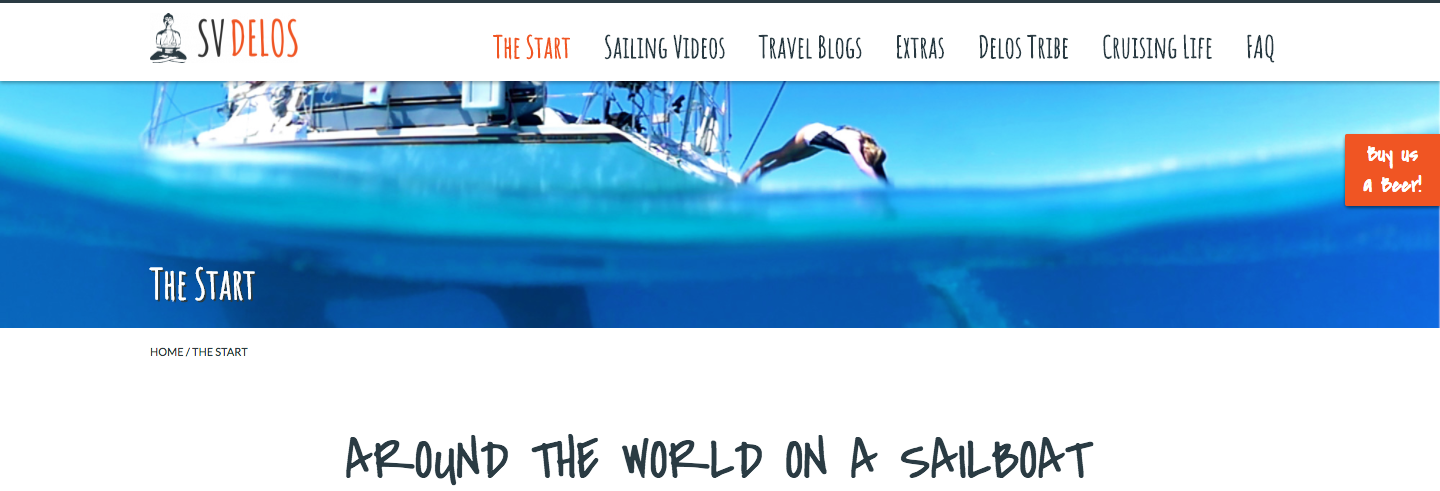Open the Sailing Videos menu
The image size is (1440, 491).
pyautogui.click(x=665, y=47)
